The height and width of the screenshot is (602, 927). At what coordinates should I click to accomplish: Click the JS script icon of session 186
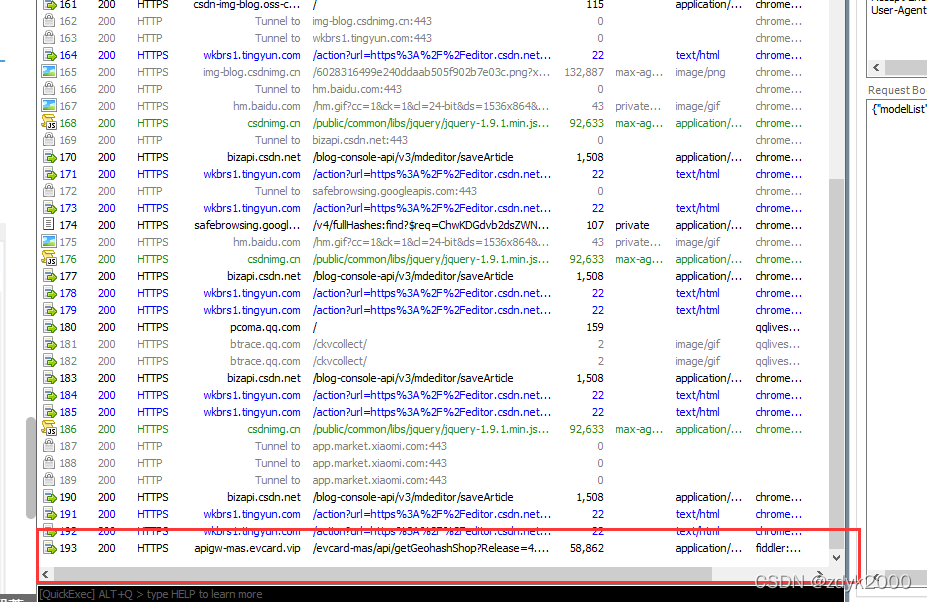click(49, 429)
